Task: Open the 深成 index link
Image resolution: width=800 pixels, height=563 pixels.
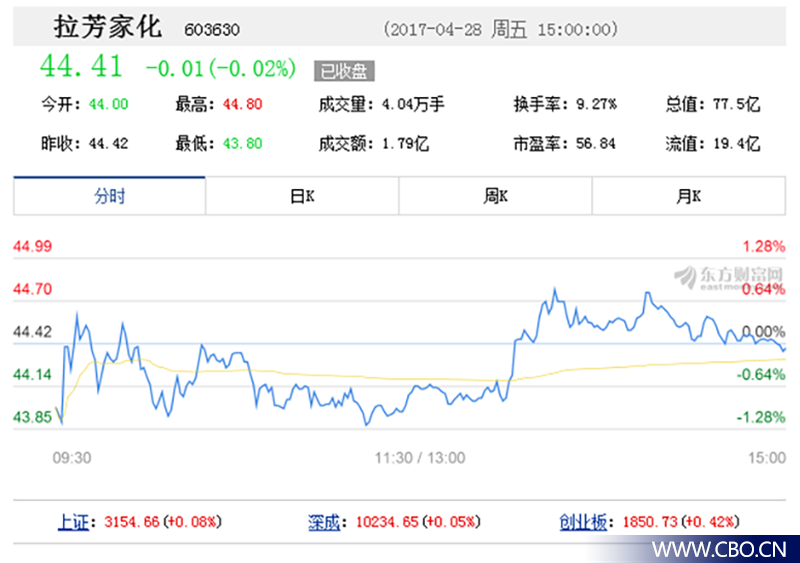Action: point(324,522)
